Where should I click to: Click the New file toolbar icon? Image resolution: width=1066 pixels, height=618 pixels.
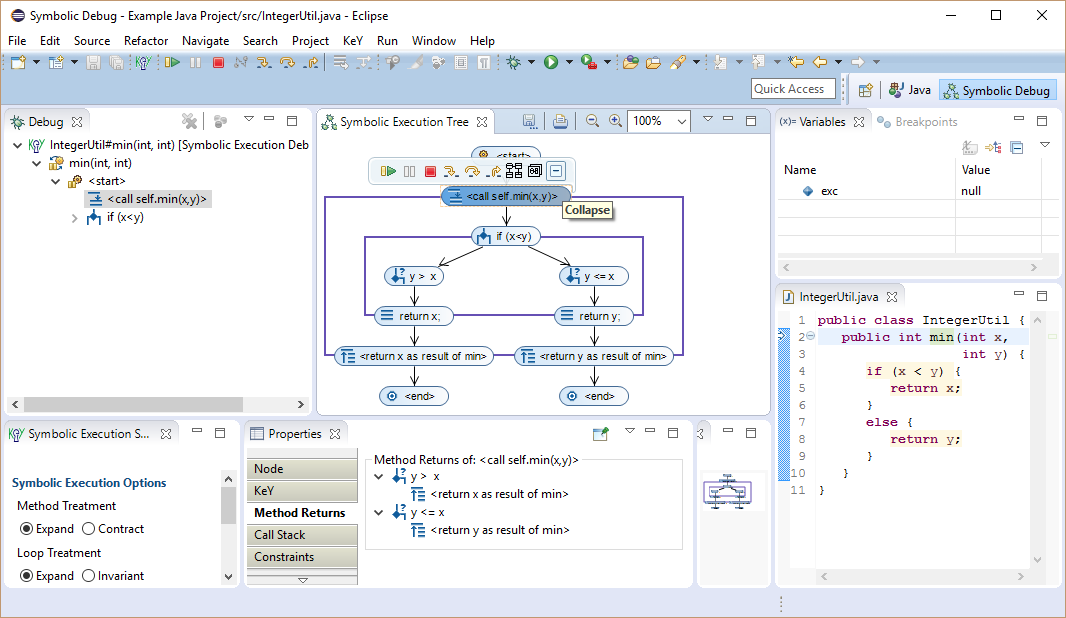point(18,63)
